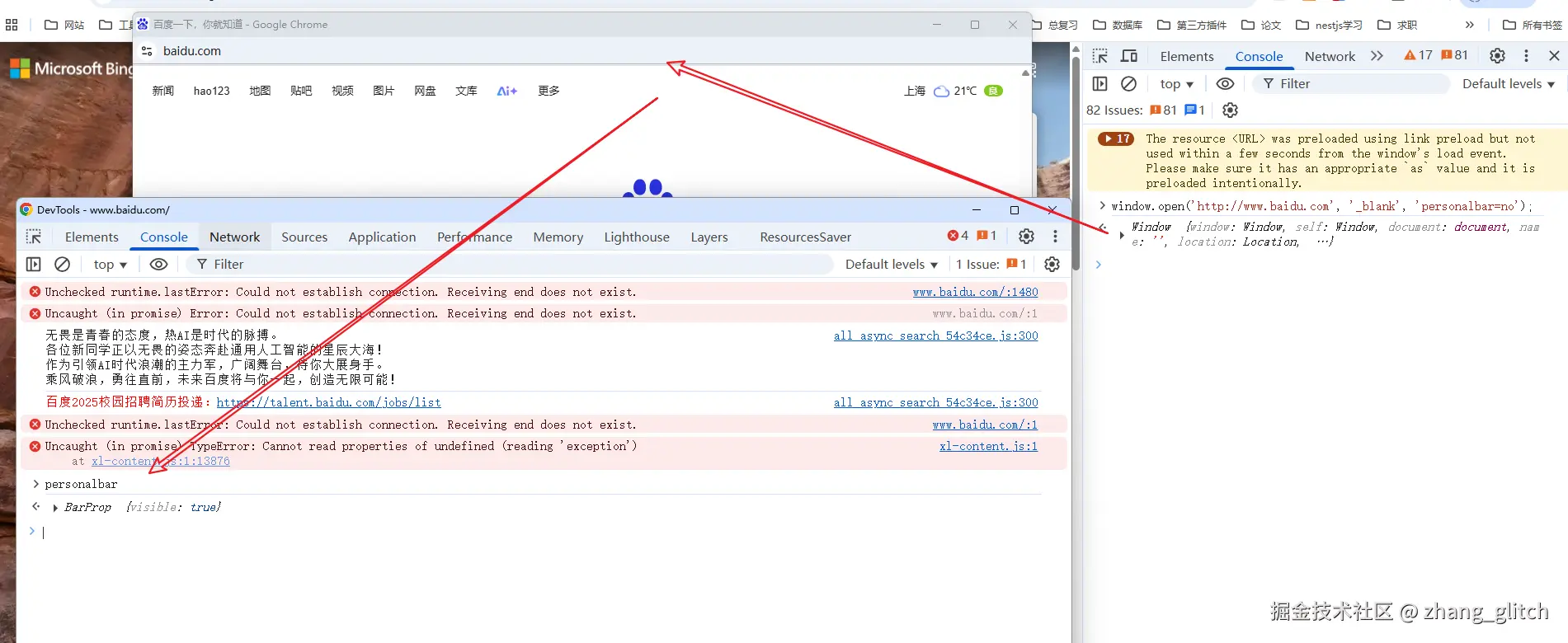Open the Application tab
Viewport: 1568px width, 643px height.
[382, 237]
